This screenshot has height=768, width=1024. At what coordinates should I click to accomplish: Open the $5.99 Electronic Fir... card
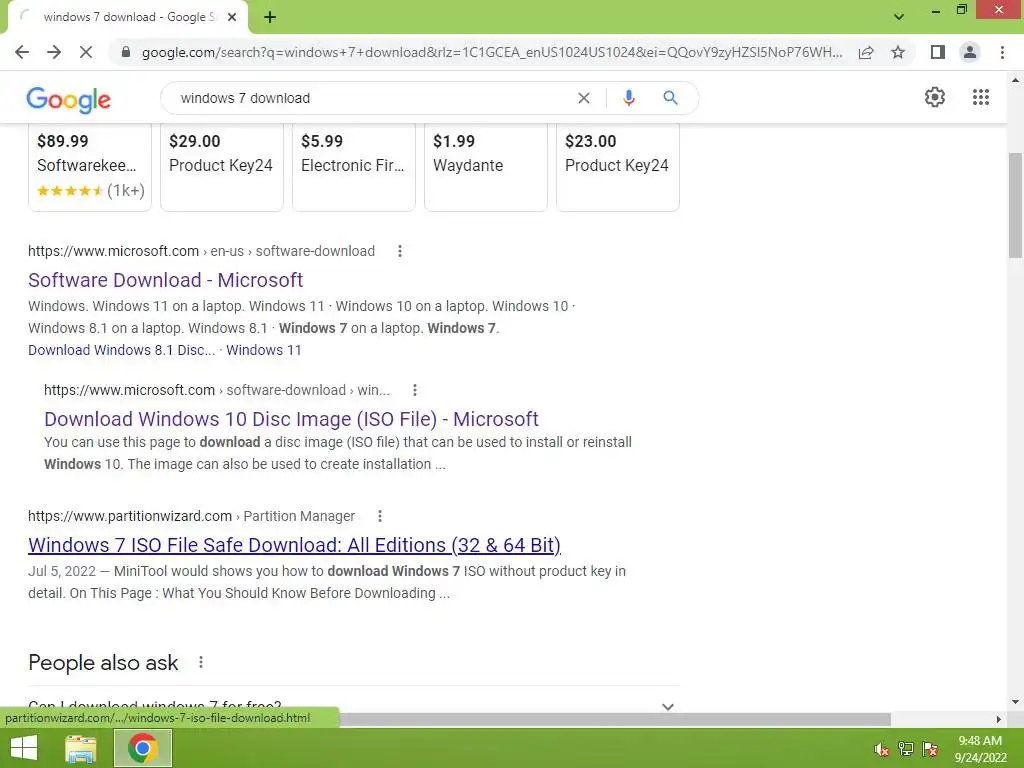point(354,167)
